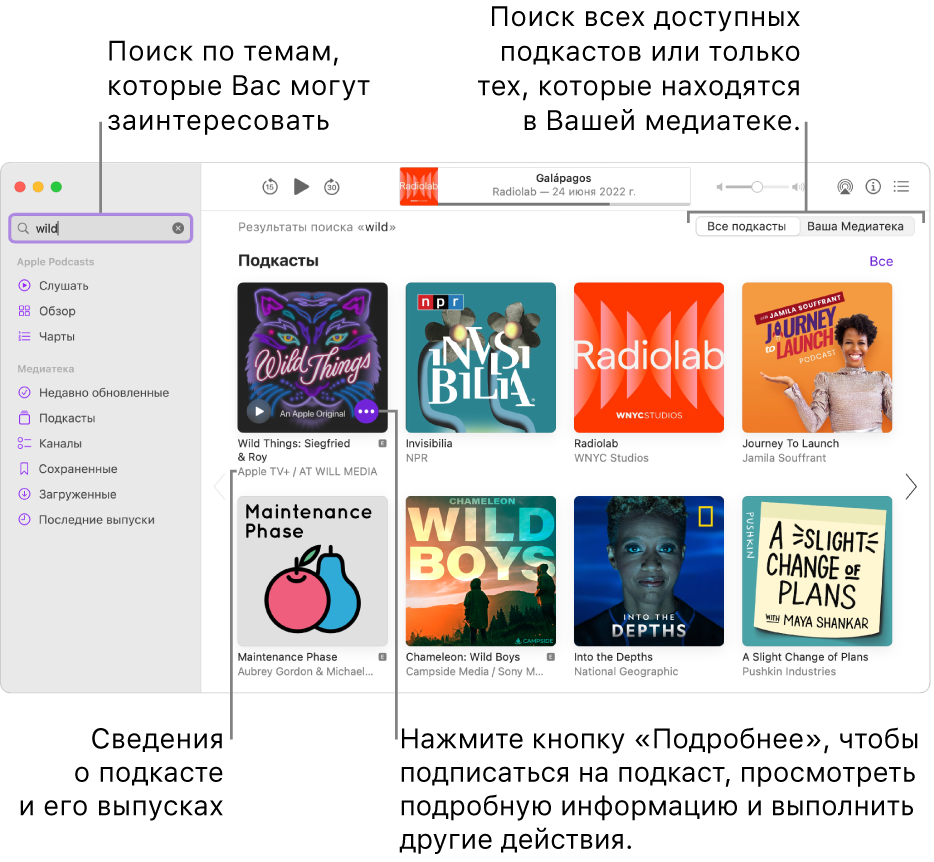This screenshot has height=862, width=934.
Task: Play Wild Things from artwork play button
Action: (259, 411)
